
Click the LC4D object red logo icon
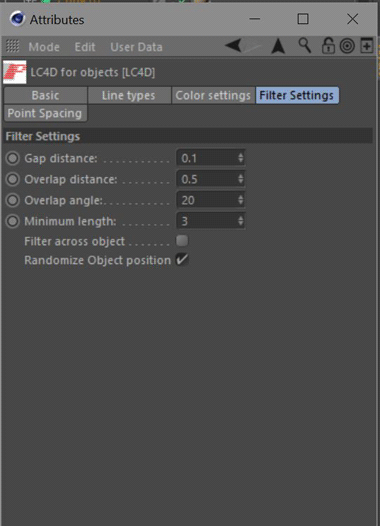[x=15, y=72]
